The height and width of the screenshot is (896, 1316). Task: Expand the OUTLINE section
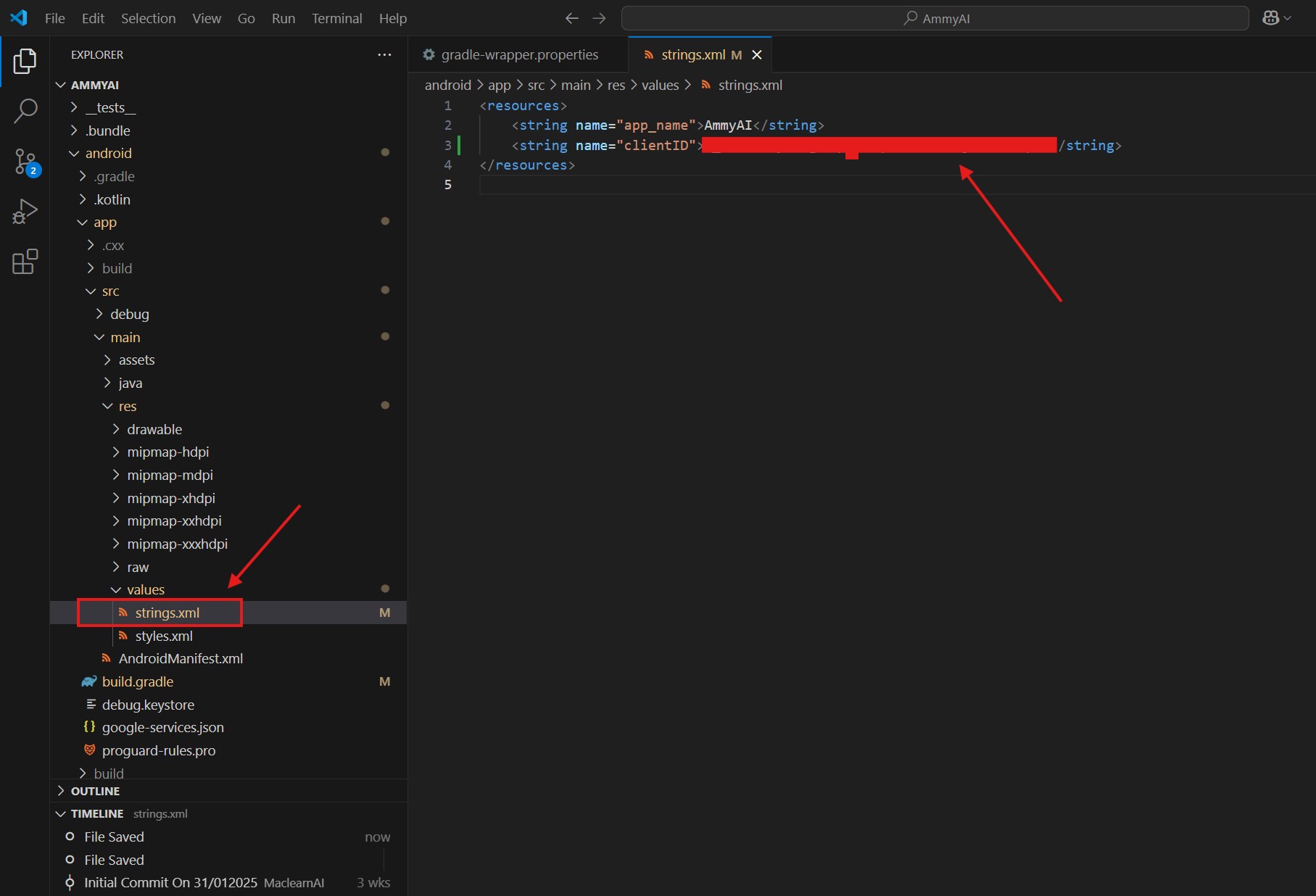[x=95, y=791]
